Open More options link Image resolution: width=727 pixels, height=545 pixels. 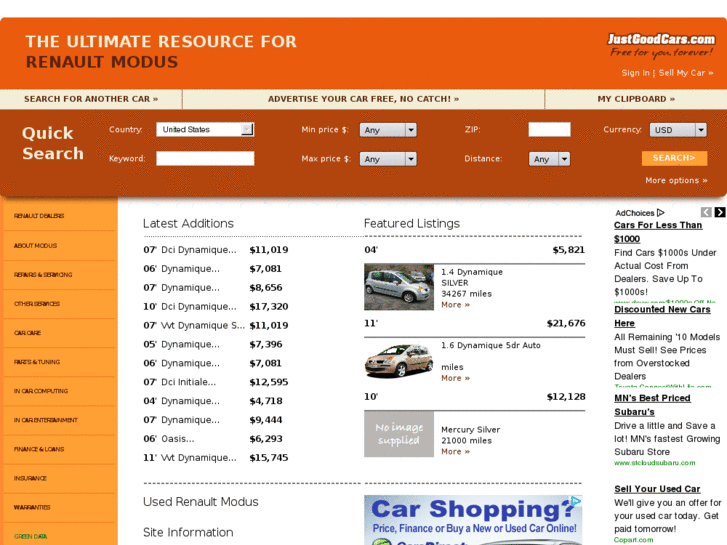[676, 180]
